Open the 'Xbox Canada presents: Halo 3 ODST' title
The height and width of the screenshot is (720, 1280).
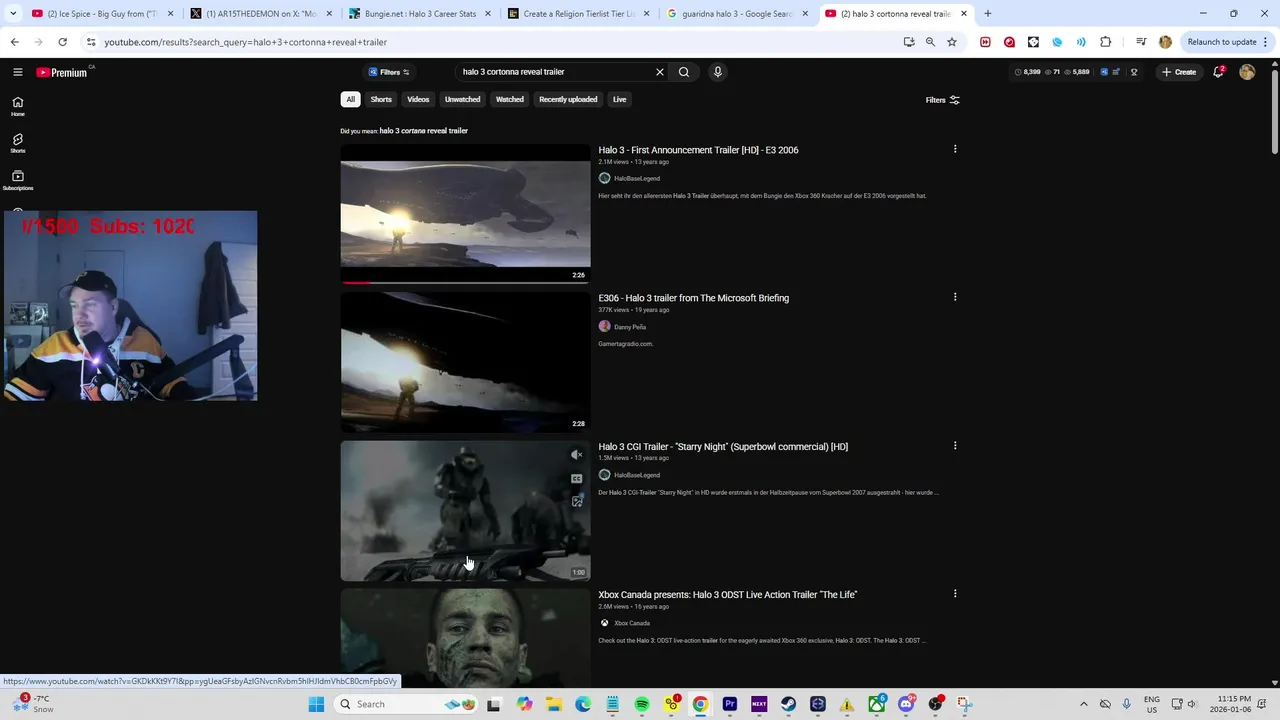click(x=727, y=595)
